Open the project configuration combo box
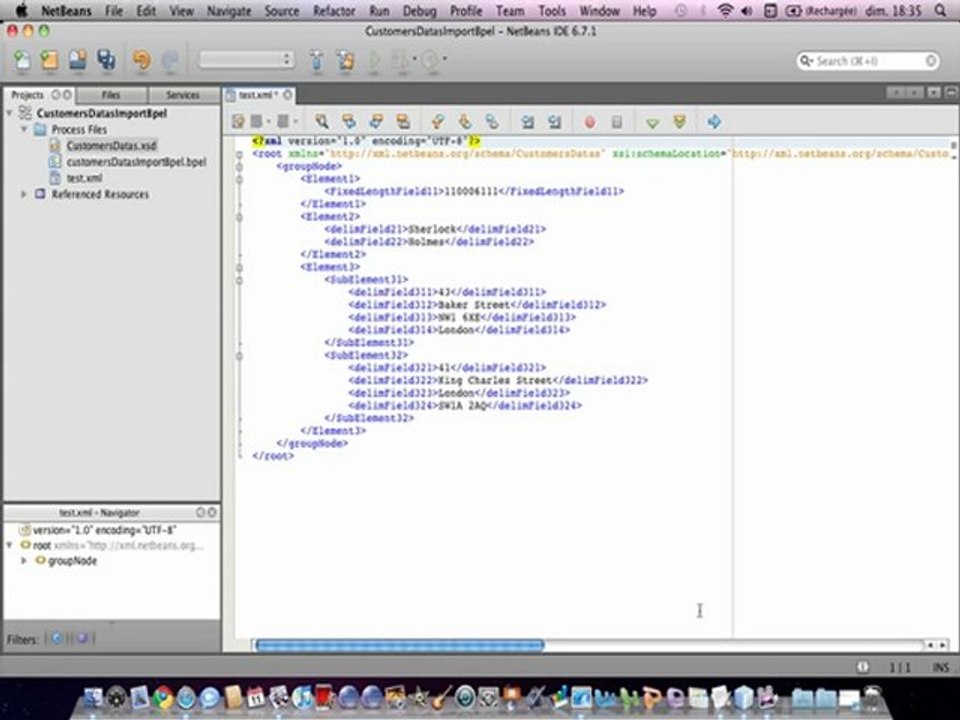Viewport: 960px width, 720px height. [x=246, y=60]
